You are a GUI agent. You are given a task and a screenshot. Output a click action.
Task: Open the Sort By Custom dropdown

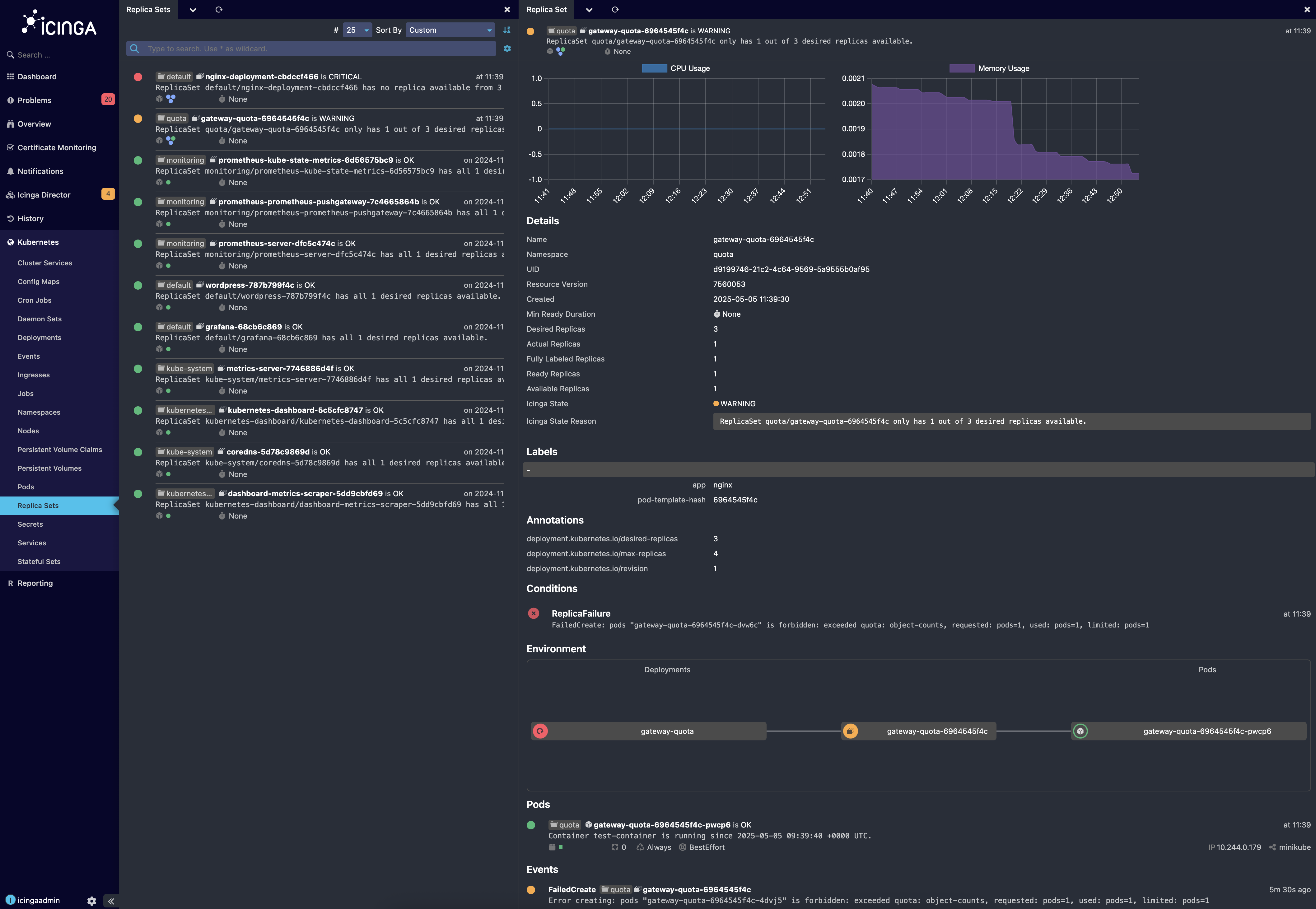(450, 30)
